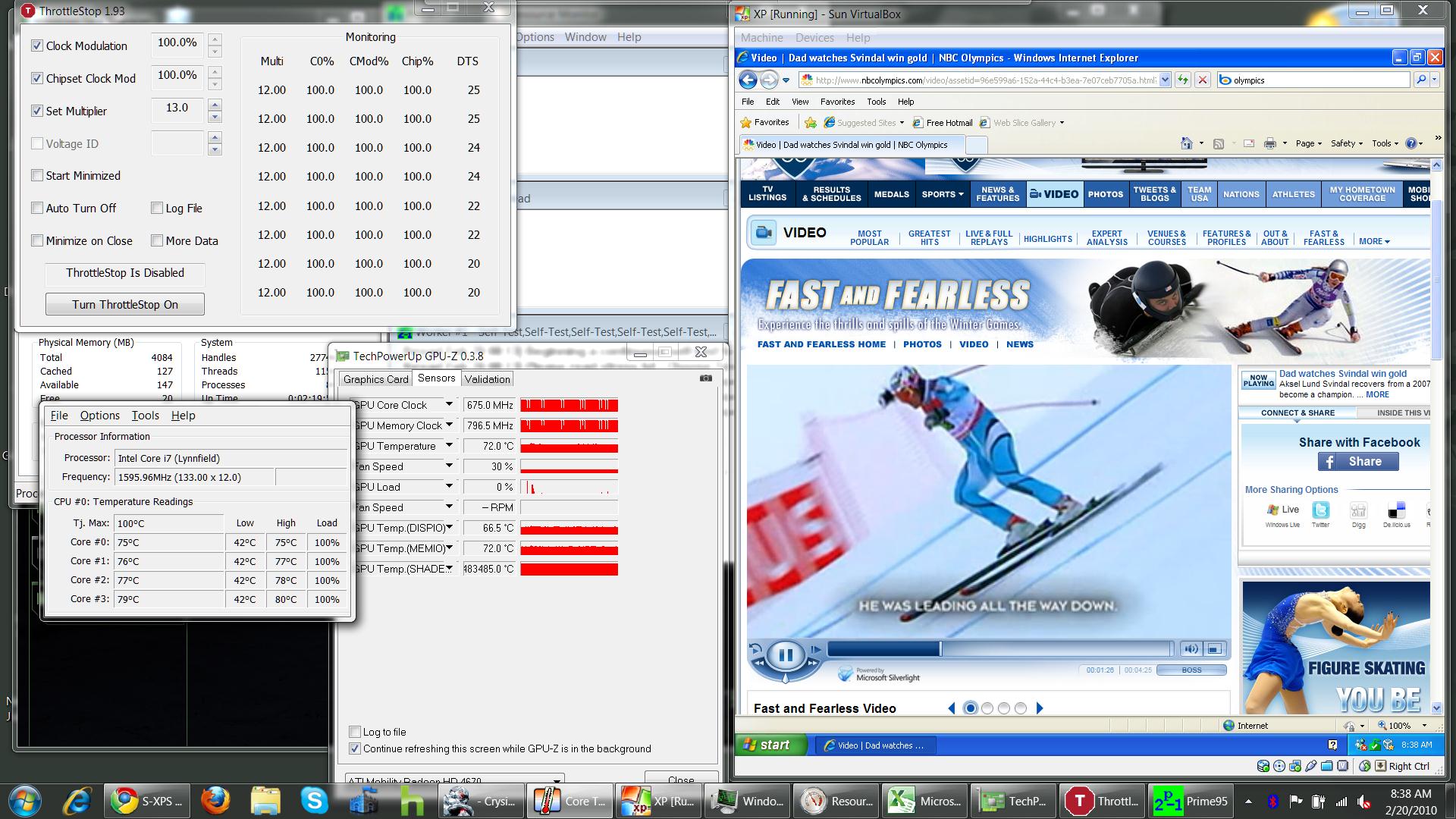Open GPU Core Clock sensor dropdown
This screenshot has height=819, width=1456.
(x=449, y=405)
